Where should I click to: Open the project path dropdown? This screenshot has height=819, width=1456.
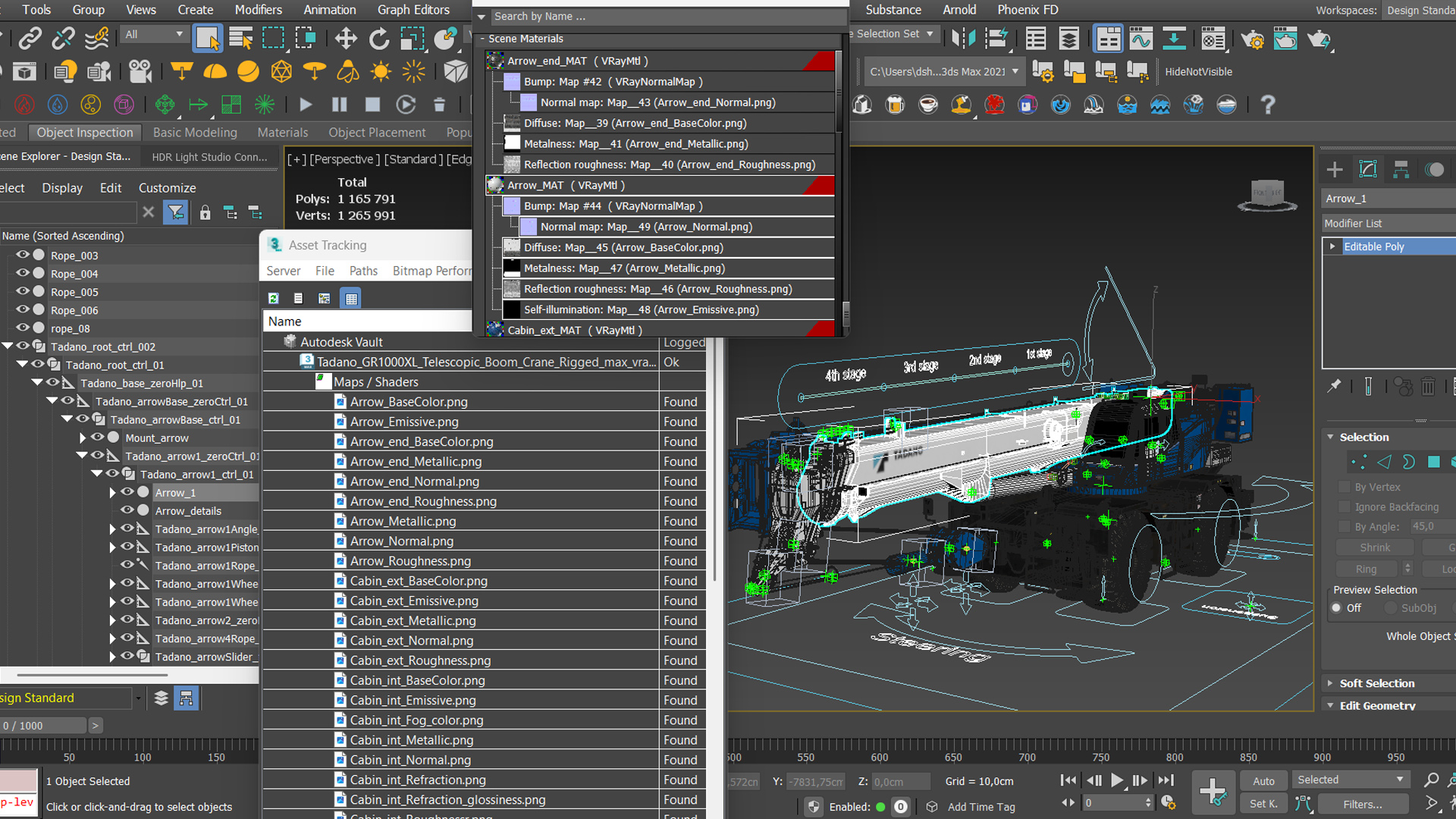click(944, 72)
